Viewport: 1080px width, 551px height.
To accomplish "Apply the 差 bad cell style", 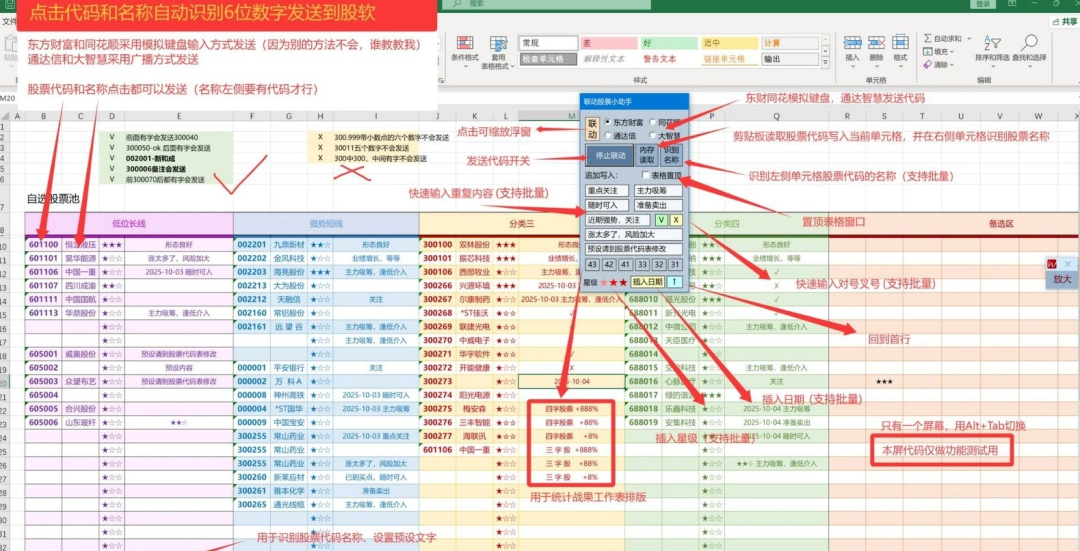I will pos(608,43).
